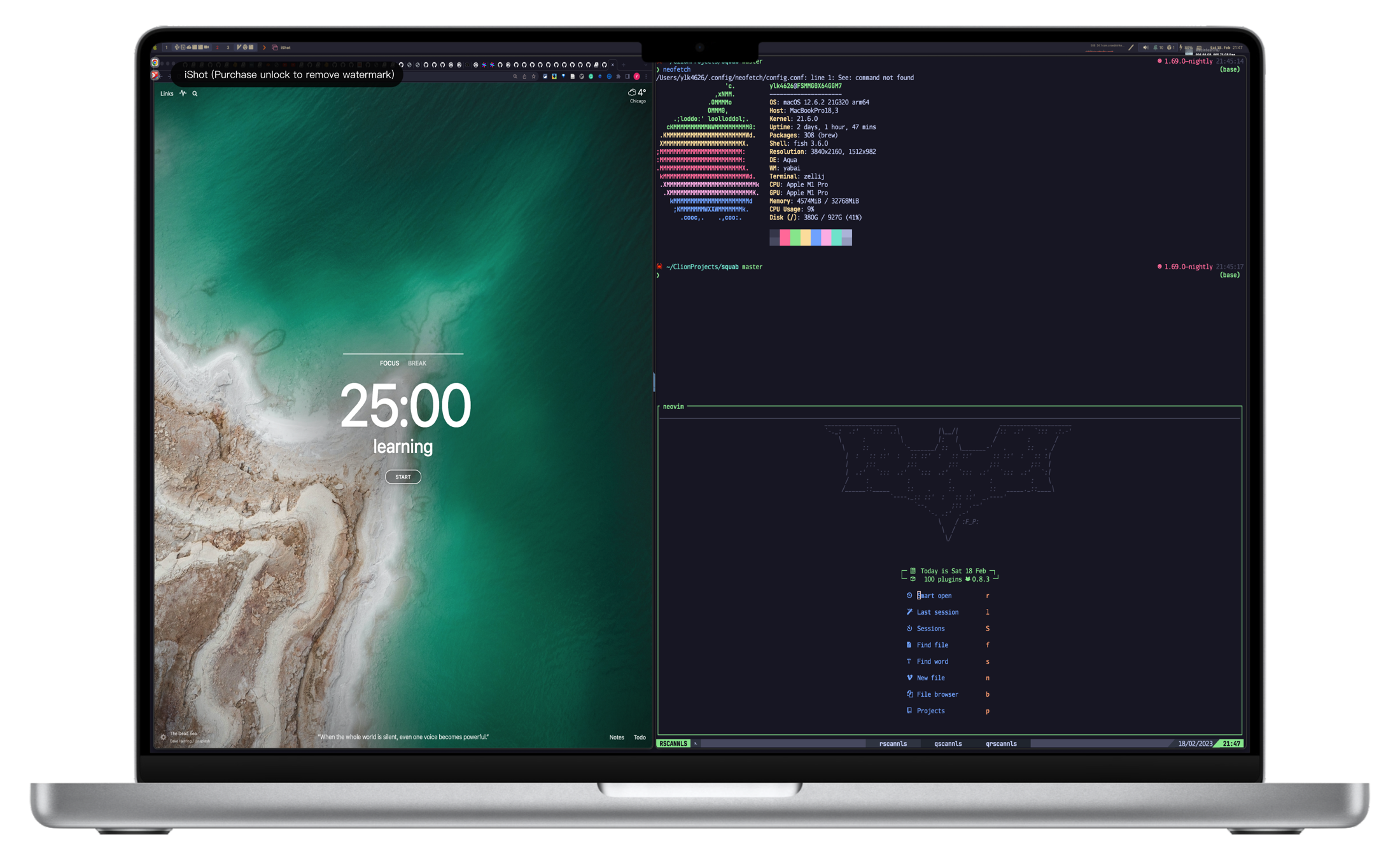Switch to the BREAK tab in the timer
Viewport: 1400px width, 859px height.
pos(417,363)
